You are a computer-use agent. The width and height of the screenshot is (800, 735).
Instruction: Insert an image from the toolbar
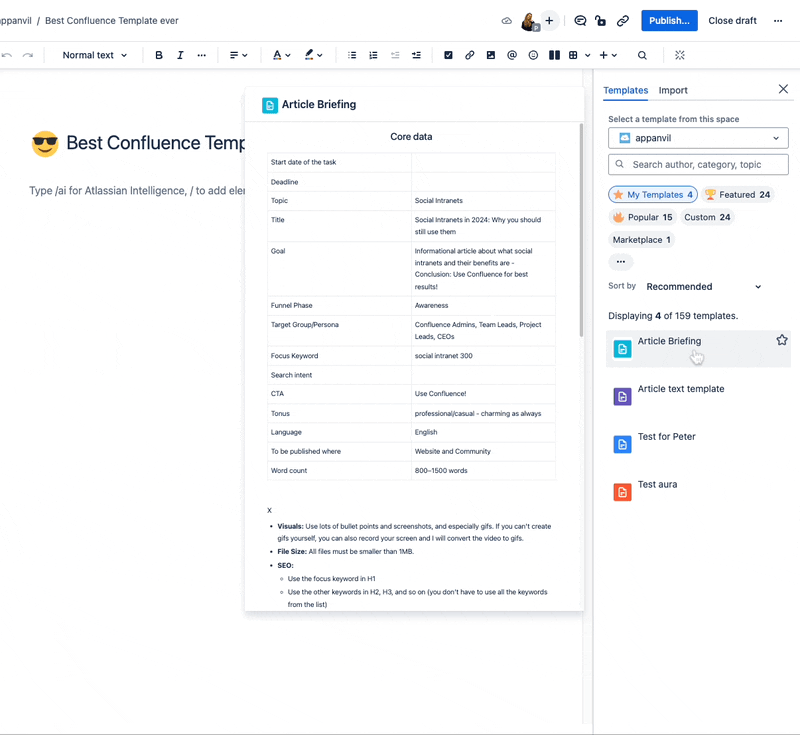(x=490, y=55)
